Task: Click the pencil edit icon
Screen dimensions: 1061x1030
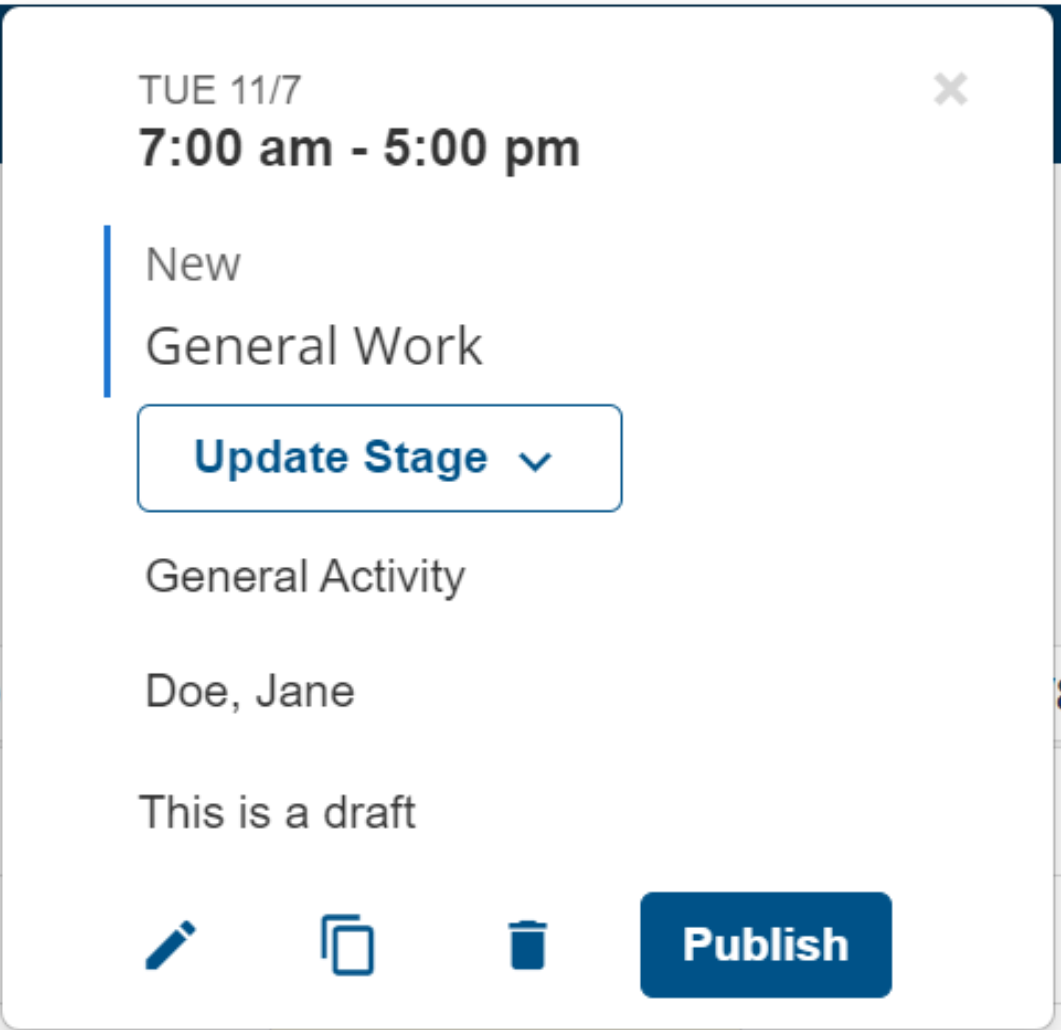Action: tap(171, 945)
